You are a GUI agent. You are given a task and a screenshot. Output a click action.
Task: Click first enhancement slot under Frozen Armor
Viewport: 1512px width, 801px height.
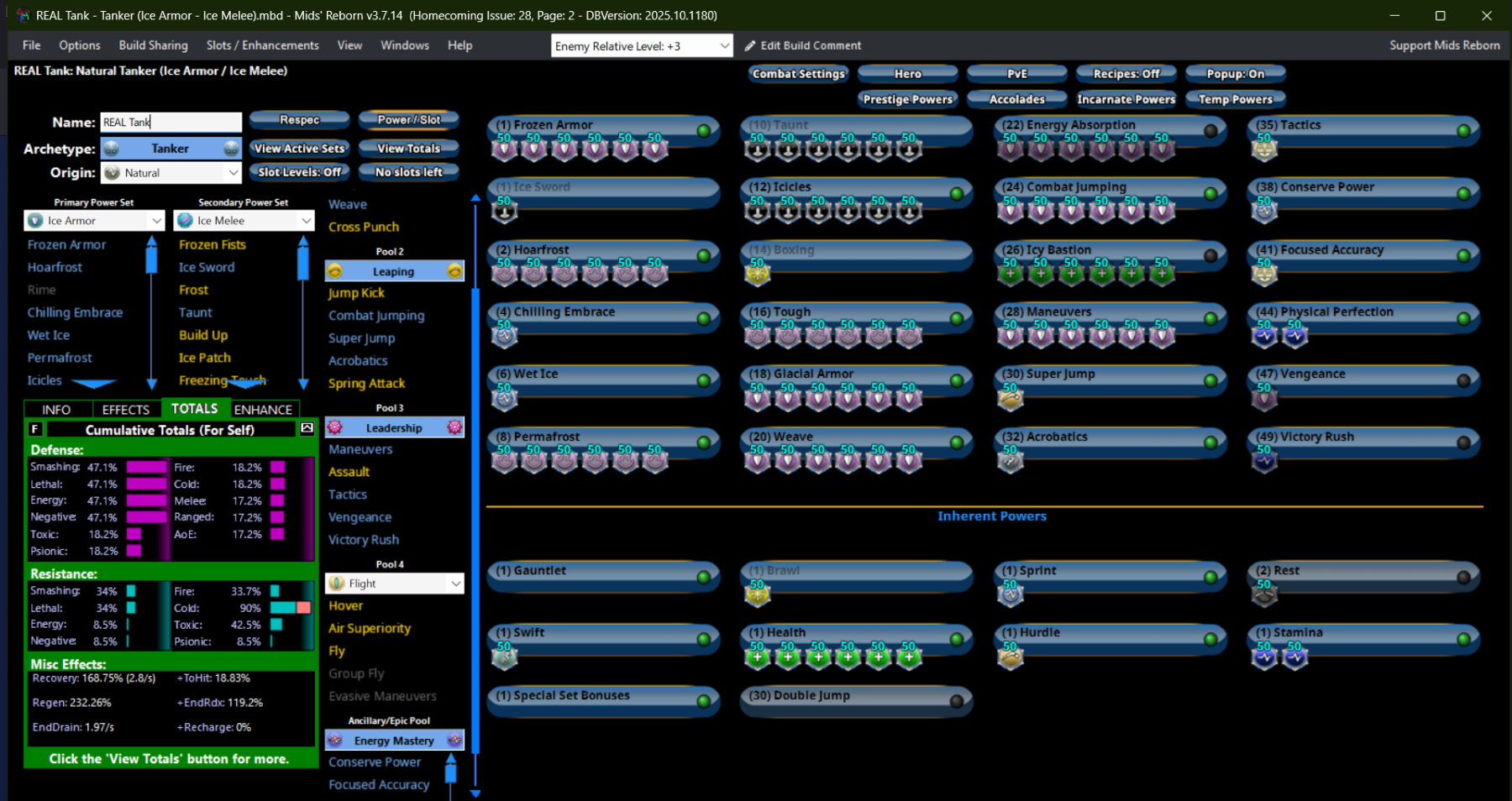(504, 149)
